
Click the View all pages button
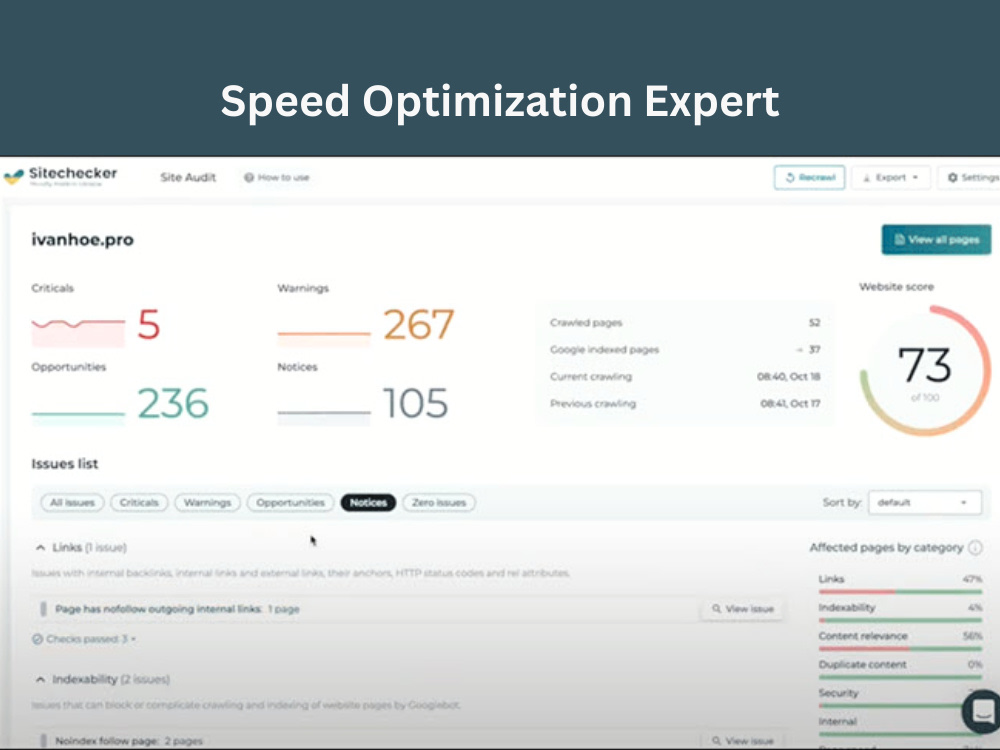936,239
